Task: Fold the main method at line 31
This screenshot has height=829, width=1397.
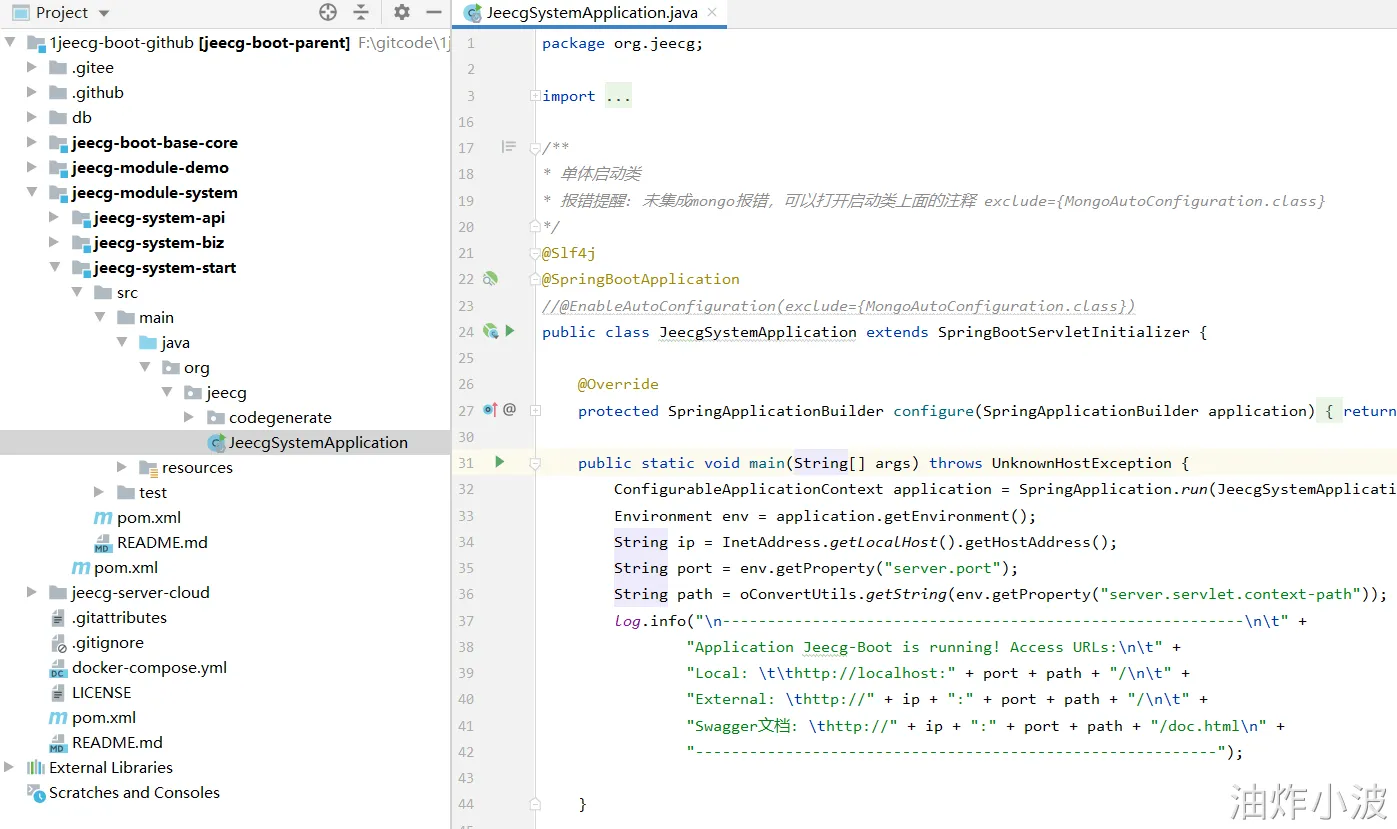Action: pyautogui.click(x=535, y=463)
